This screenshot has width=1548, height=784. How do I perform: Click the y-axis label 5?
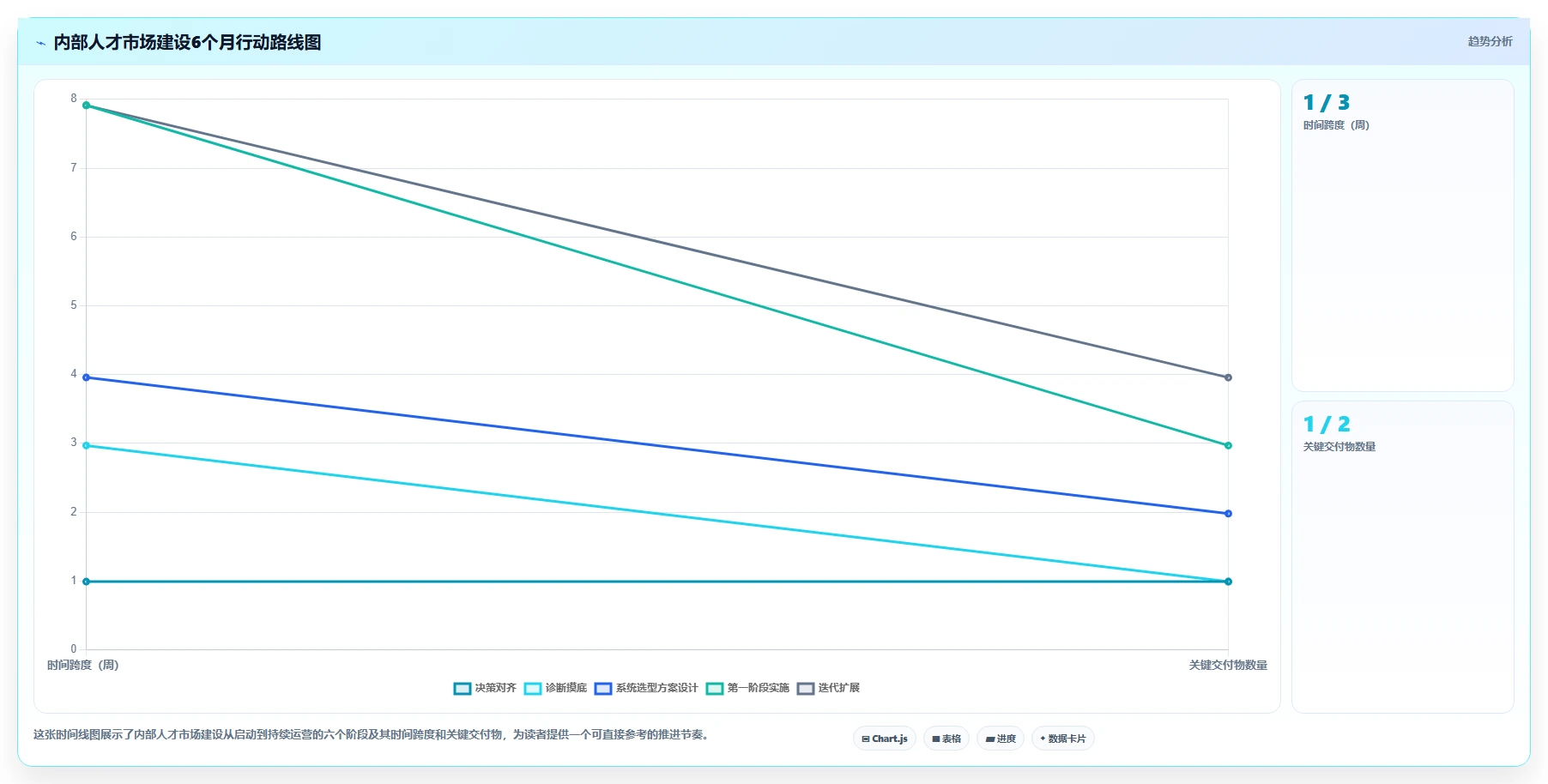pyautogui.click(x=74, y=305)
